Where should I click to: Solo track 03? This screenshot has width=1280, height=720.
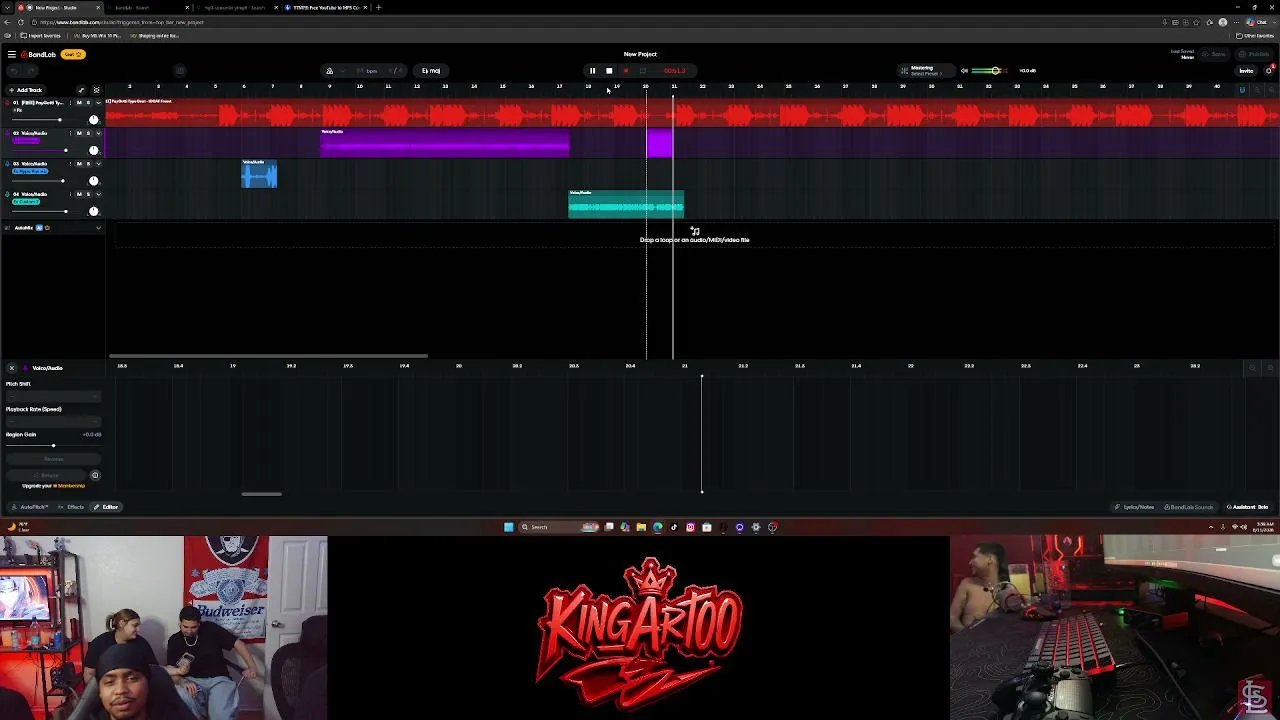pos(88,164)
